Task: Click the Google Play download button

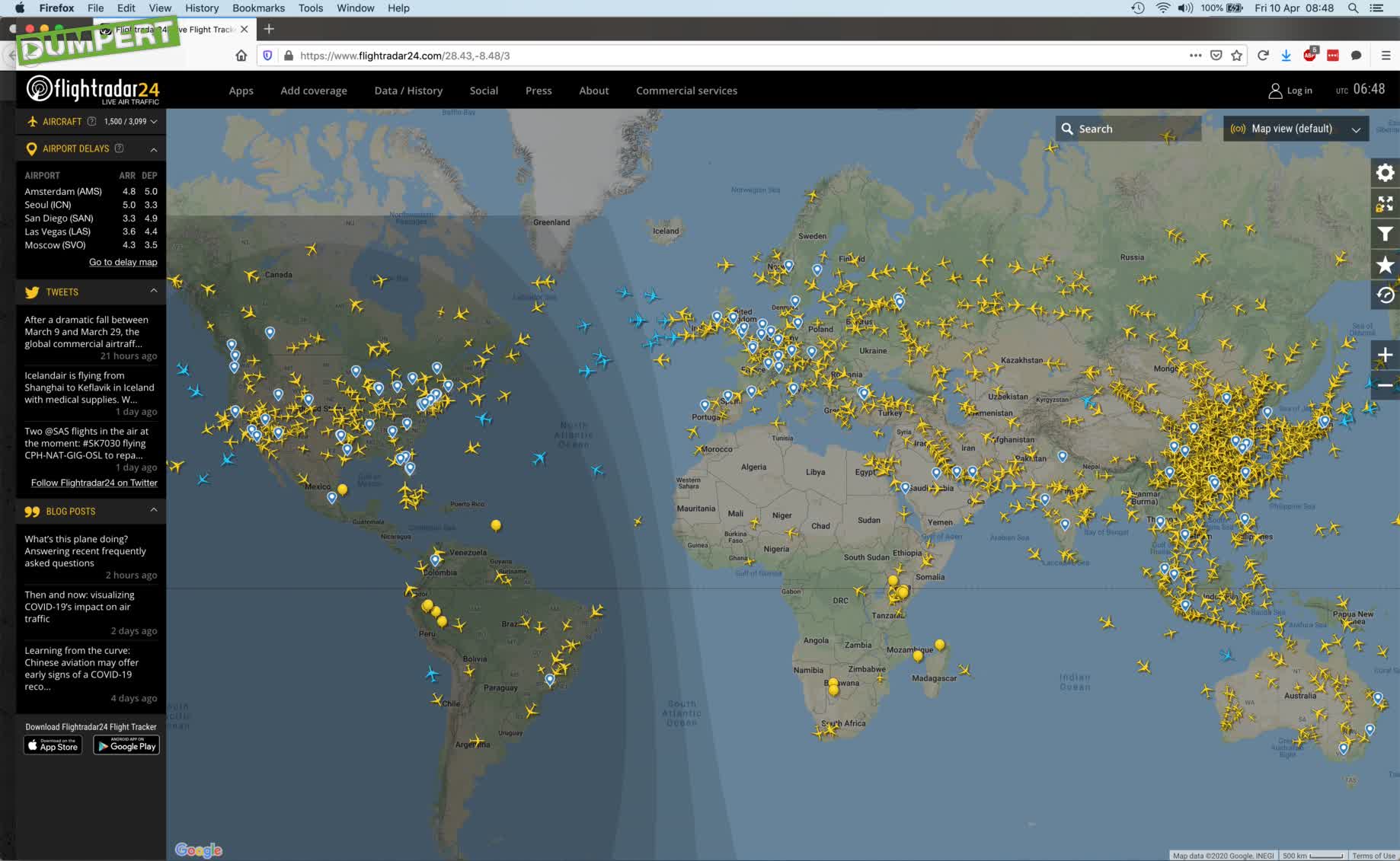Action: (x=126, y=745)
